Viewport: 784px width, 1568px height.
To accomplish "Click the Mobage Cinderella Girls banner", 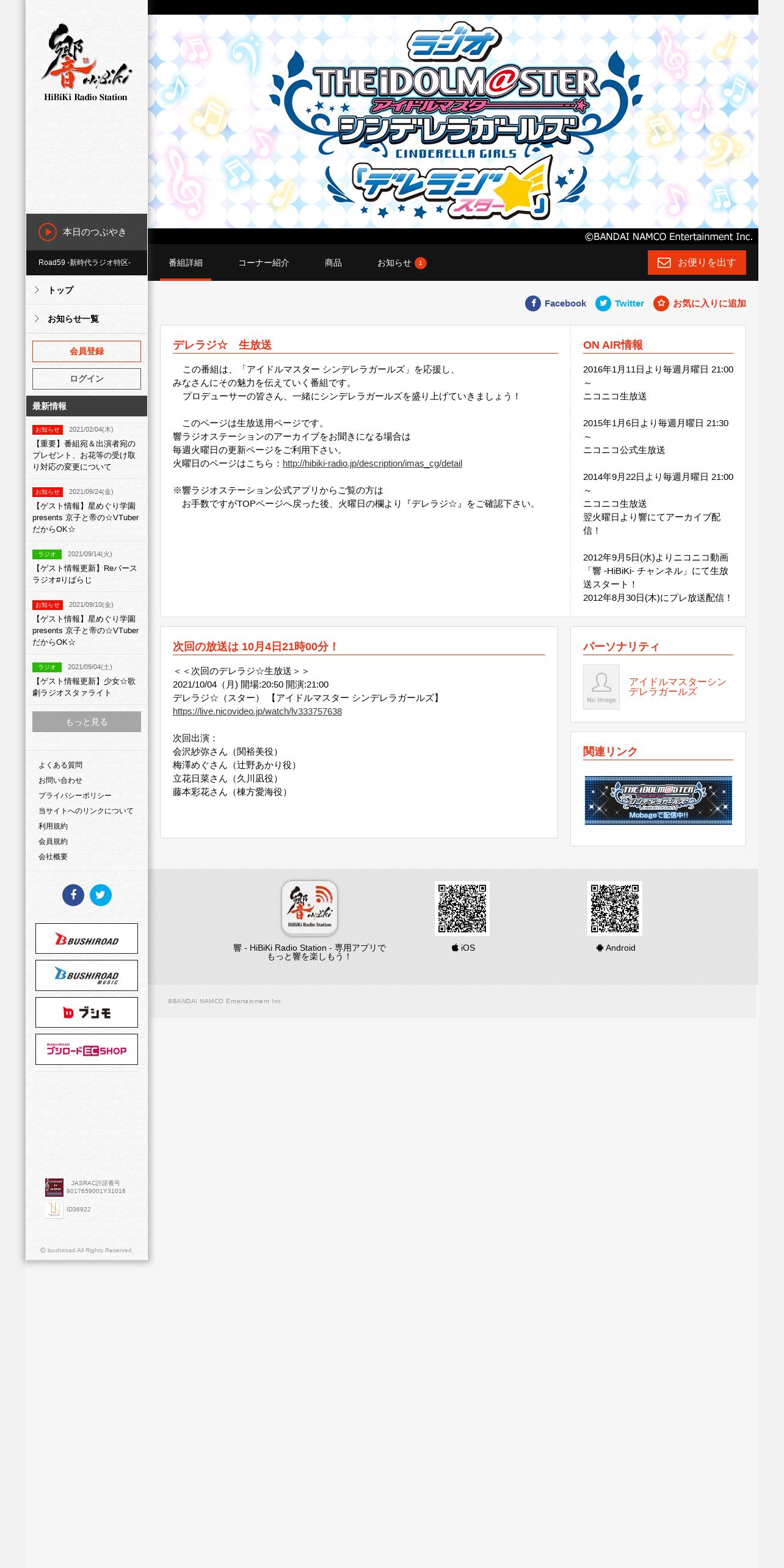I will pos(658,800).
